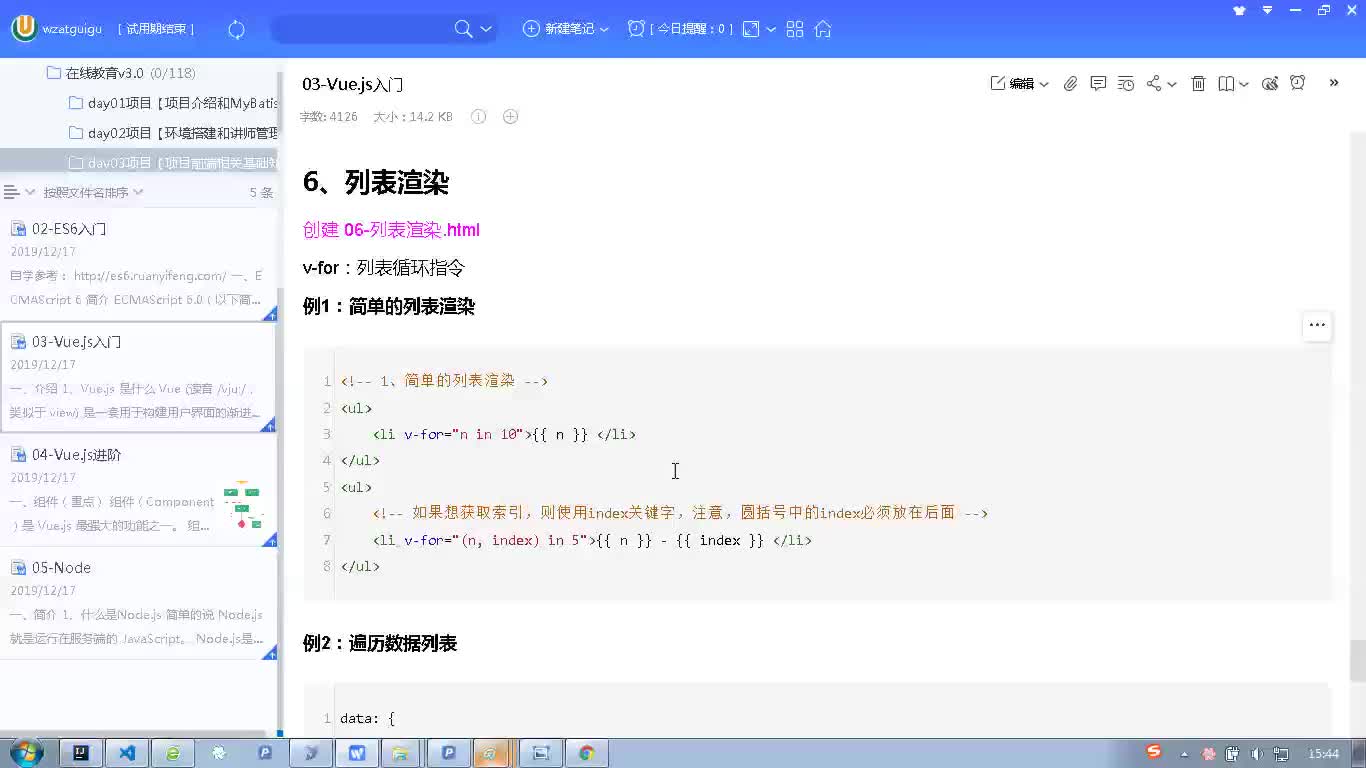This screenshot has width=1366, height=768.
Task: Open the day01项目 folder
Action: [173, 103]
